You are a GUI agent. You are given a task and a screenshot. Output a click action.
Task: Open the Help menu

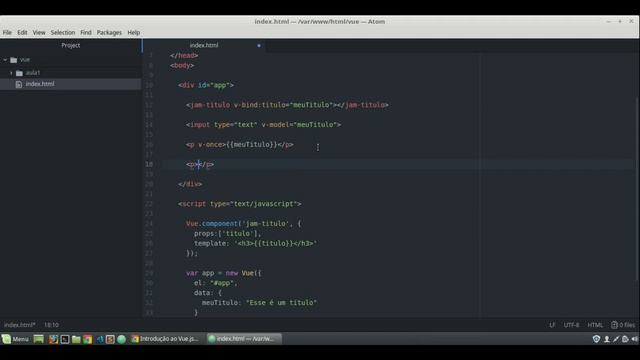click(x=133, y=32)
